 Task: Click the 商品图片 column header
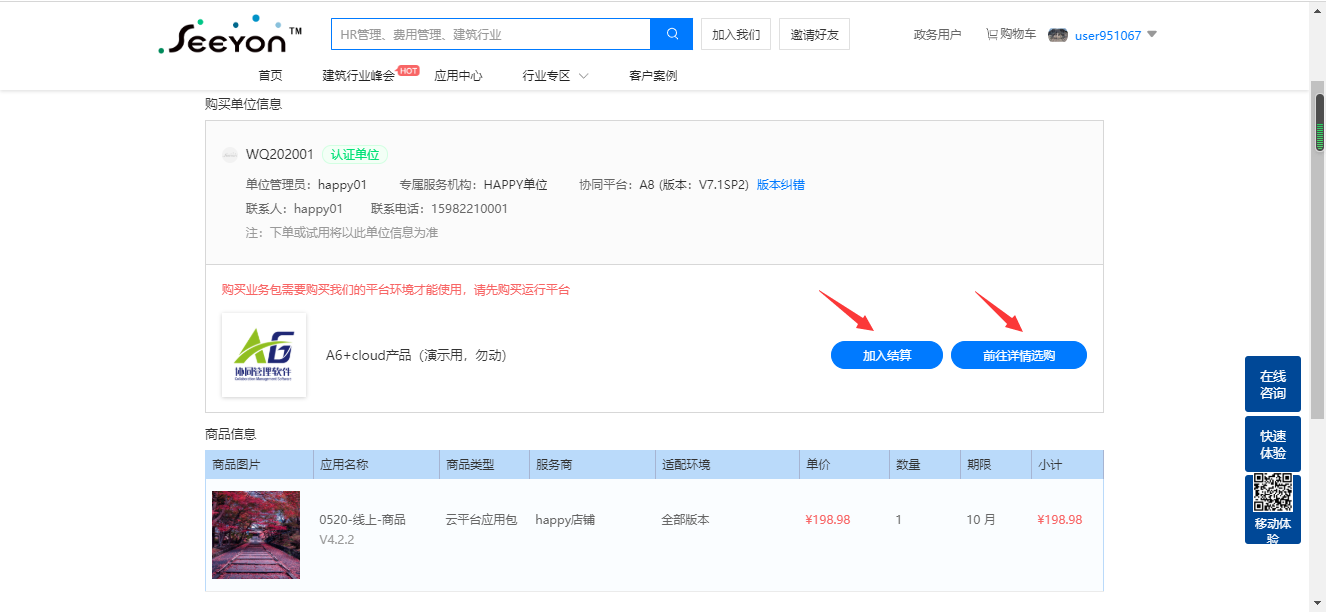pyautogui.click(x=259, y=465)
